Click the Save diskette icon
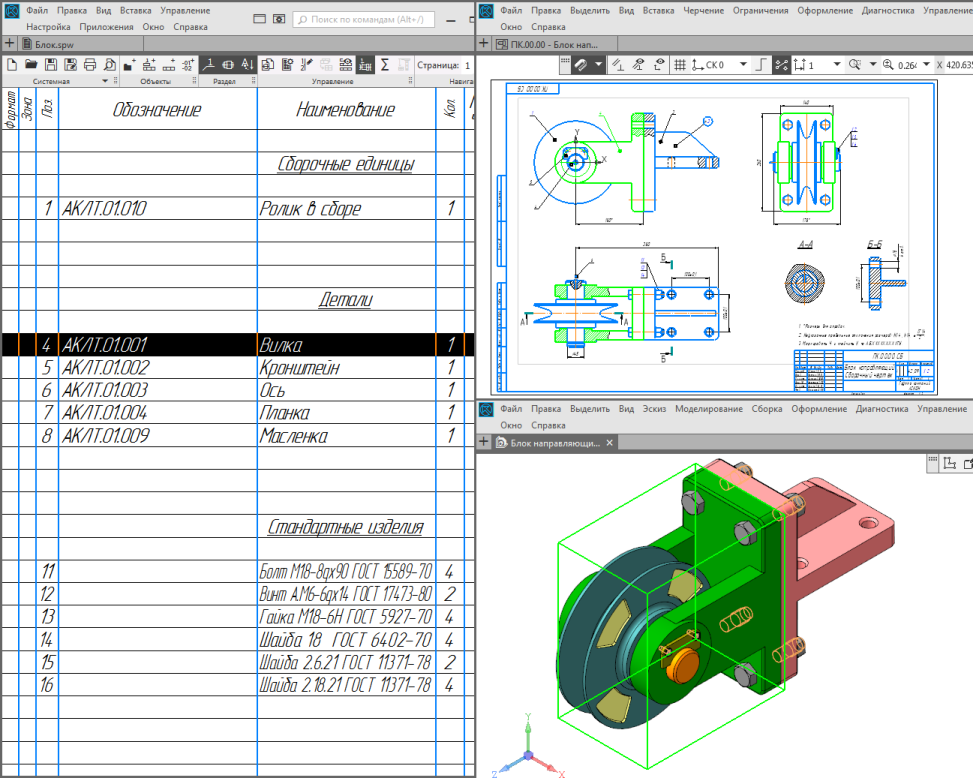This screenshot has height=778, width=973. 50,65
